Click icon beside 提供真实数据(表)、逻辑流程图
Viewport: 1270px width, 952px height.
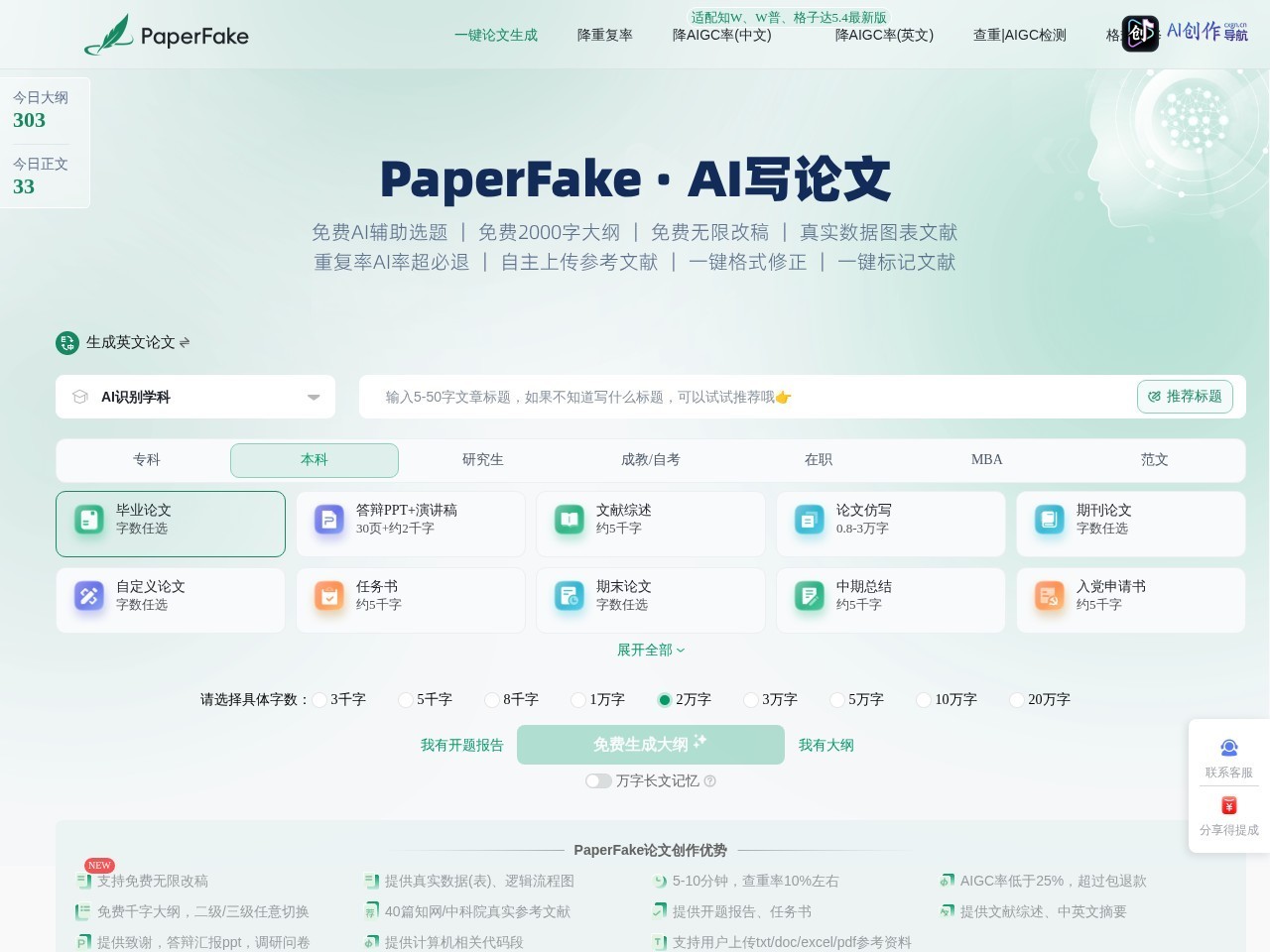click(372, 881)
